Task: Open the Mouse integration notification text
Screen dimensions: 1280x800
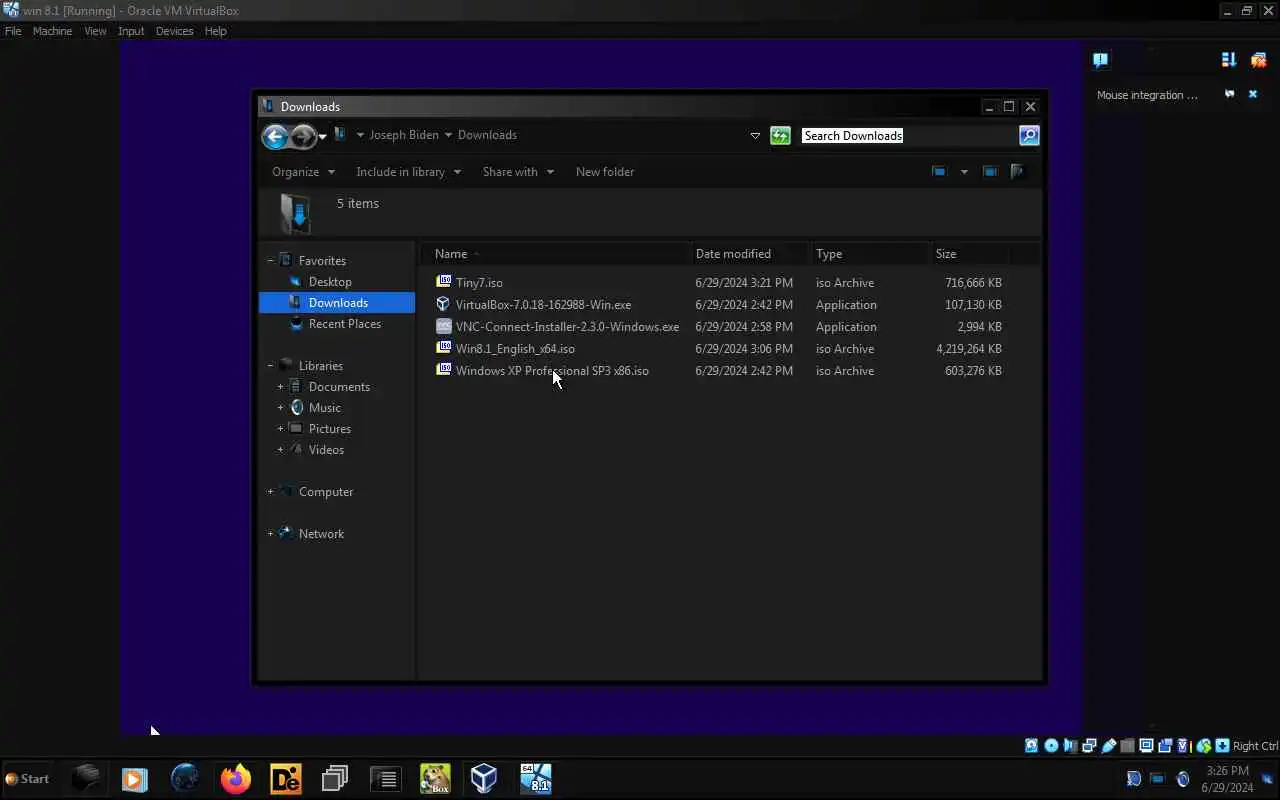Action: (x=1147, y=95)
